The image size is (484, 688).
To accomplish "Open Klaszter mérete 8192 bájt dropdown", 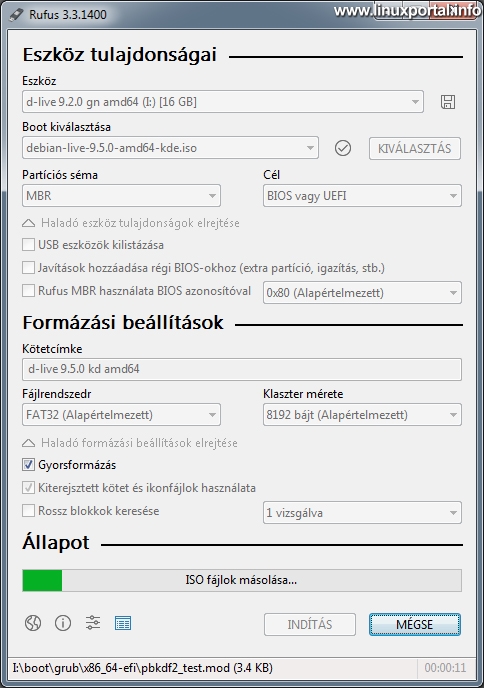I will click(362, 415).
